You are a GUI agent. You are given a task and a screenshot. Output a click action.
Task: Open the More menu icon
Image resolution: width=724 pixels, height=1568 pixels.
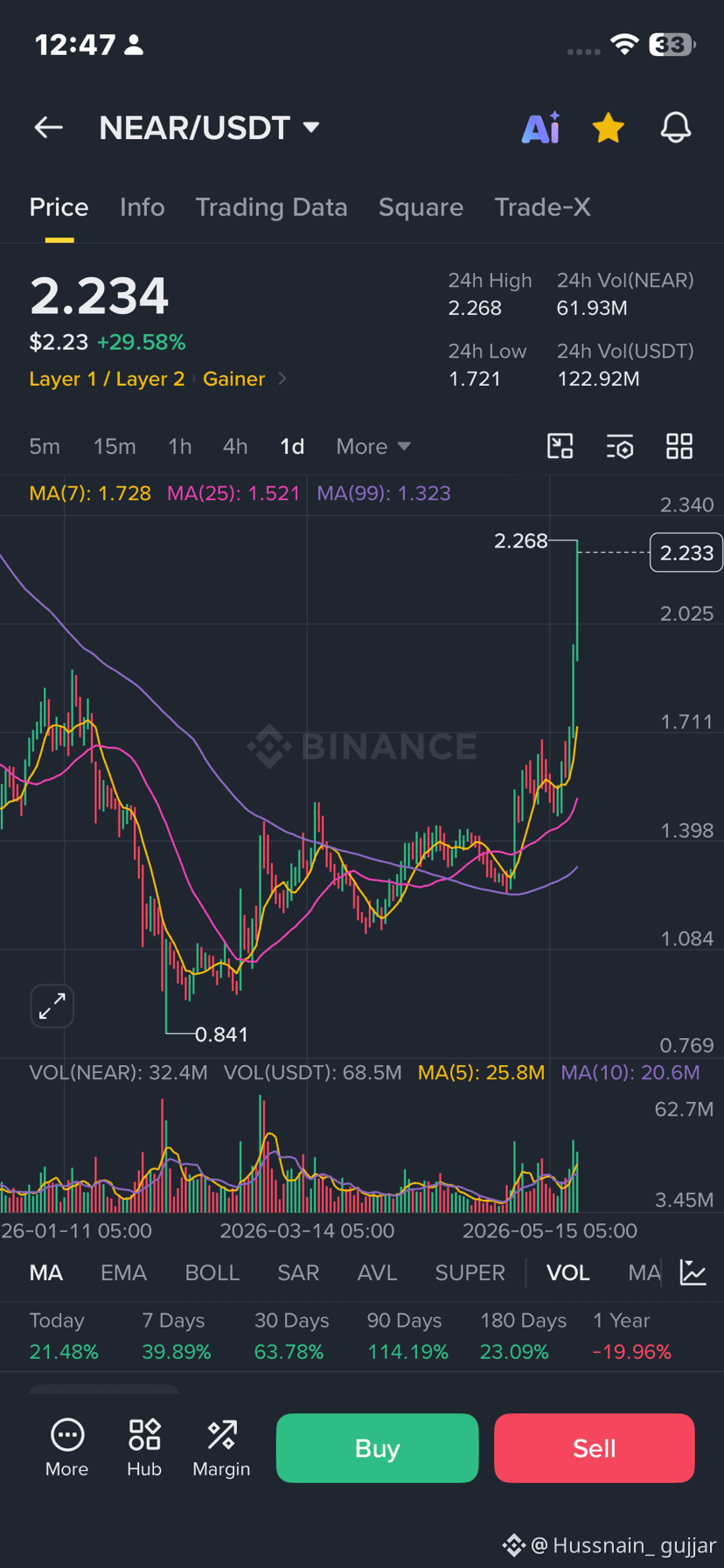coord(67,1448)
